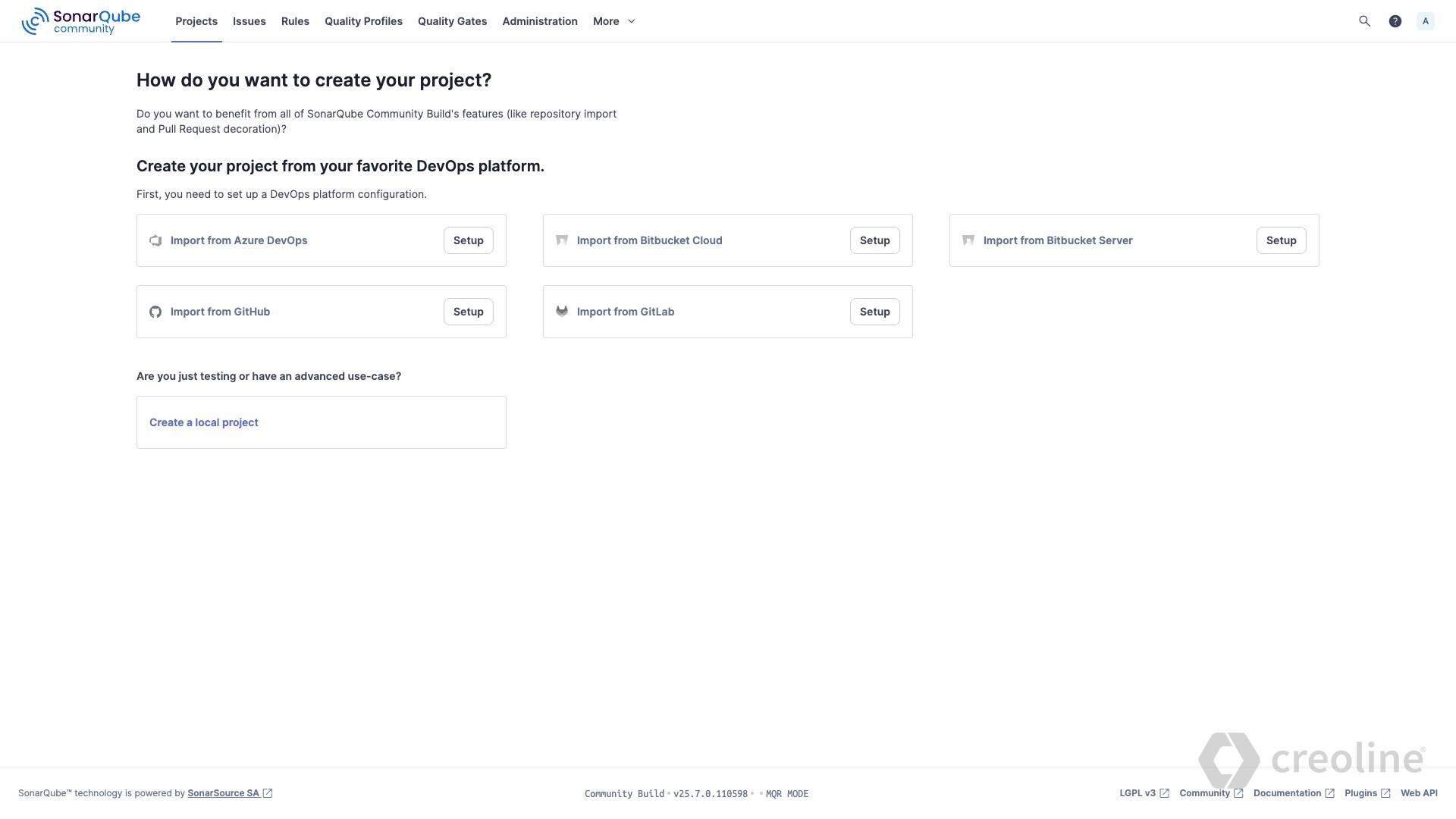Go to the Projects tab
This screenshot has width=1456, height=819.
point(196,21)
